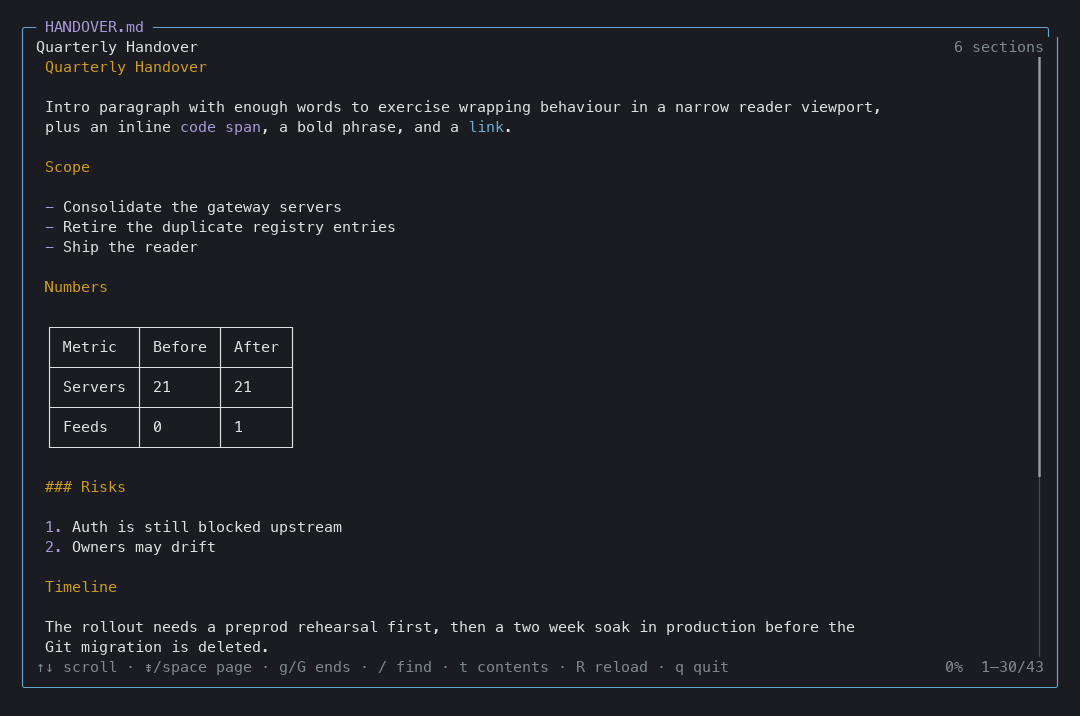This screenshot has width=1080, height=716.
Task: Click the Servers 'Before' value 21
Action: point(180,387)
